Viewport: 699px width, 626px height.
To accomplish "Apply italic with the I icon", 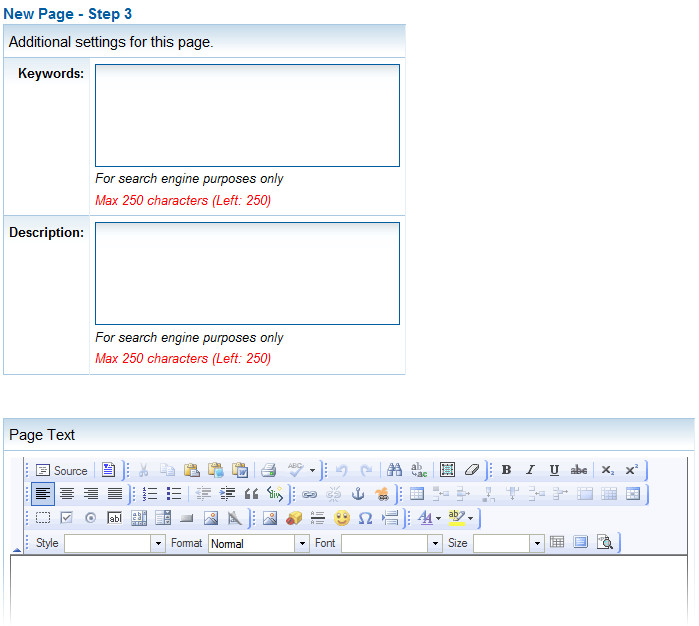I will click(x=530, y=470).
